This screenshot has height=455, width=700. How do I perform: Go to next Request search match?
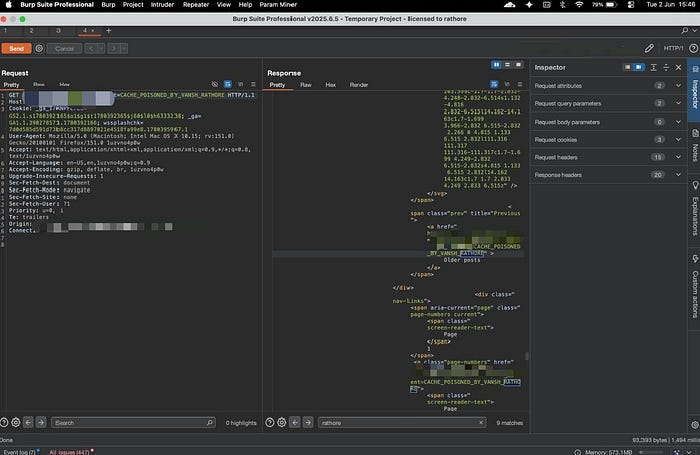coord(41,422)
